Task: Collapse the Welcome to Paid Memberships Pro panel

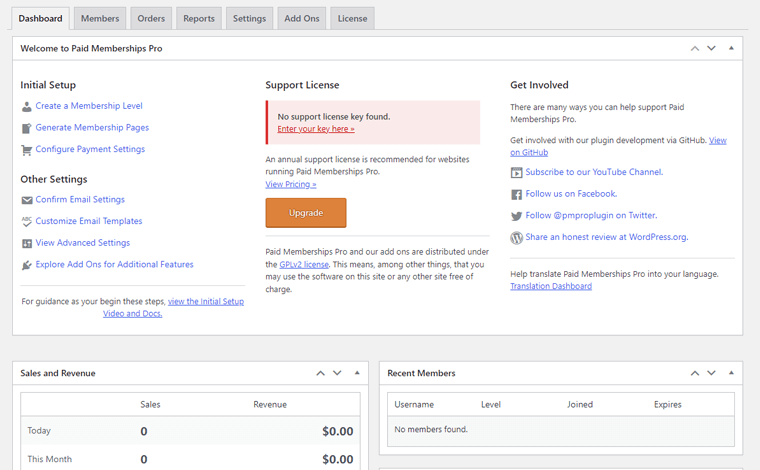Action: tap(731, 48)
